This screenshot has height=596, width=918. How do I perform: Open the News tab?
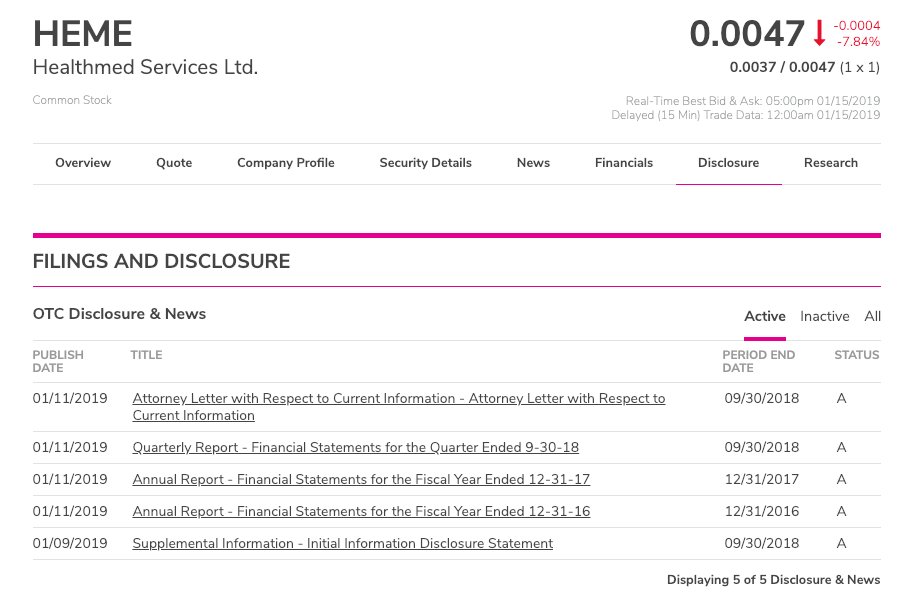(533, 163)
